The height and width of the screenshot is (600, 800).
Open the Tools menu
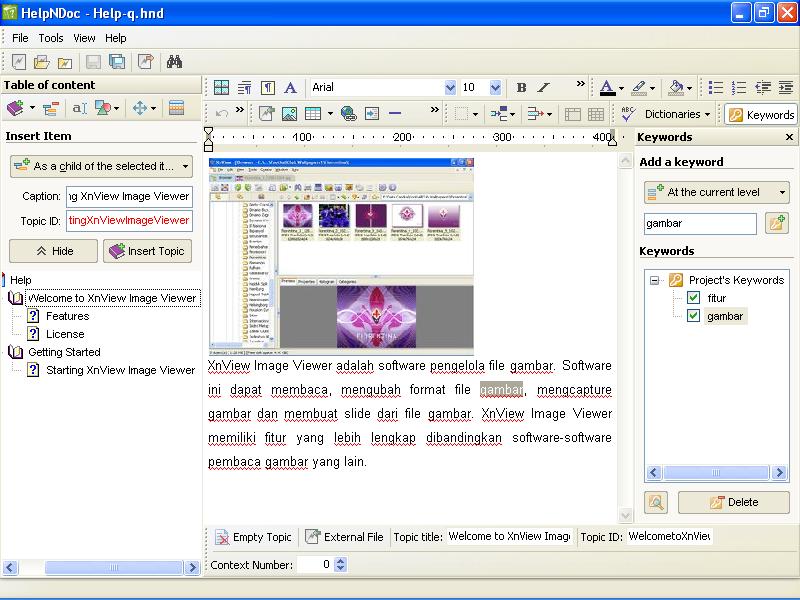[51, 38]
